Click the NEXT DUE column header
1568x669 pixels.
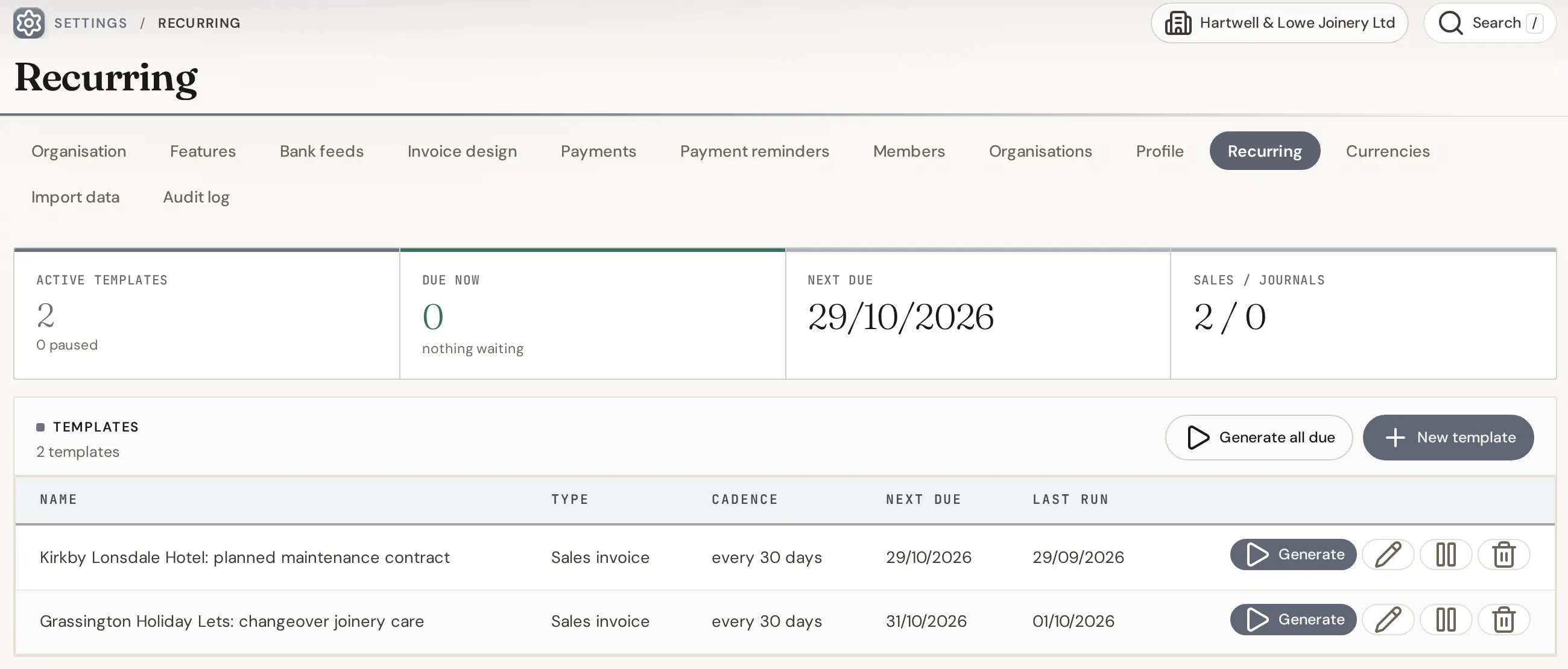pos(923,499)
